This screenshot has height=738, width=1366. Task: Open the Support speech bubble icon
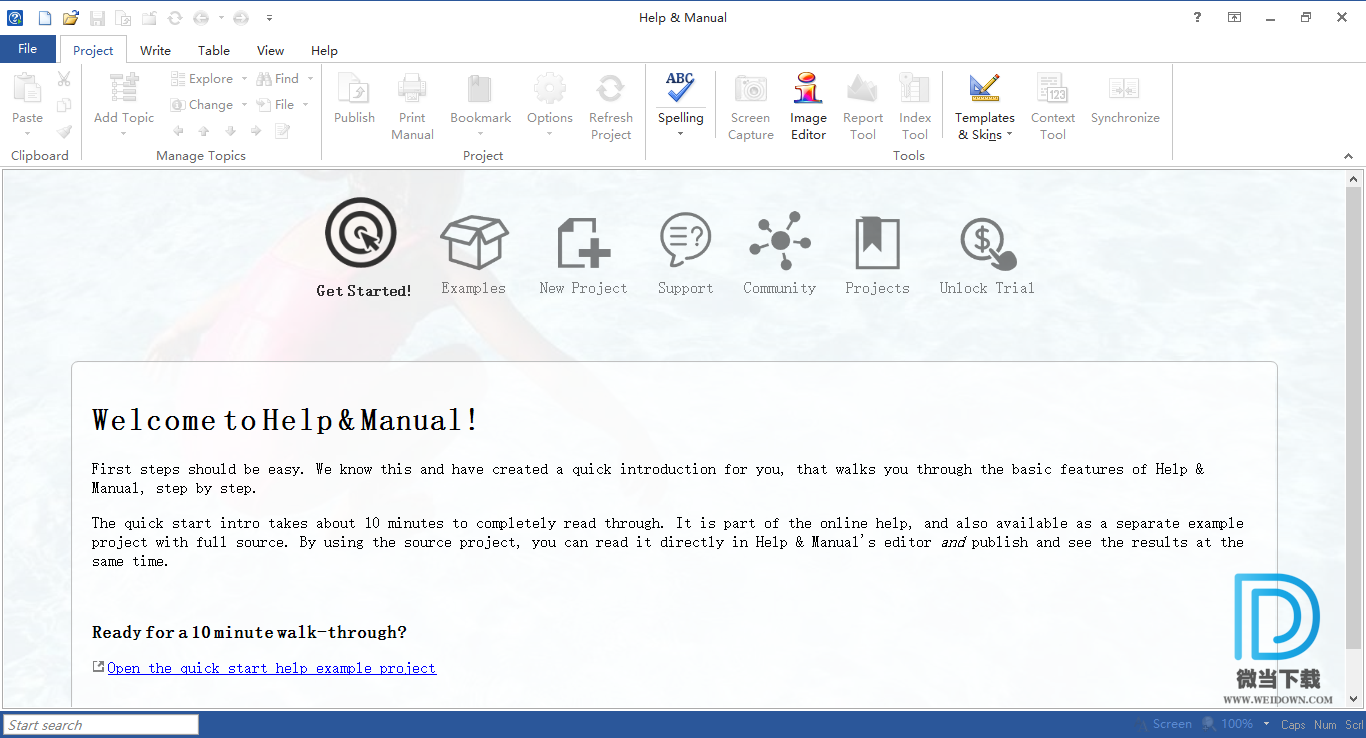685,241
